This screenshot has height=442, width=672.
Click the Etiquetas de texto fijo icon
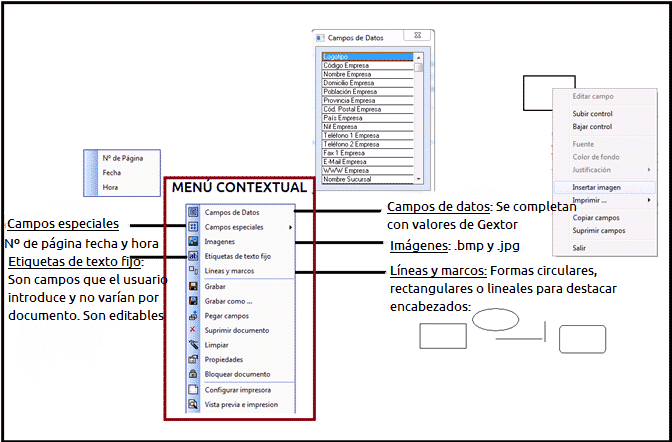click(x=193, y=256)
